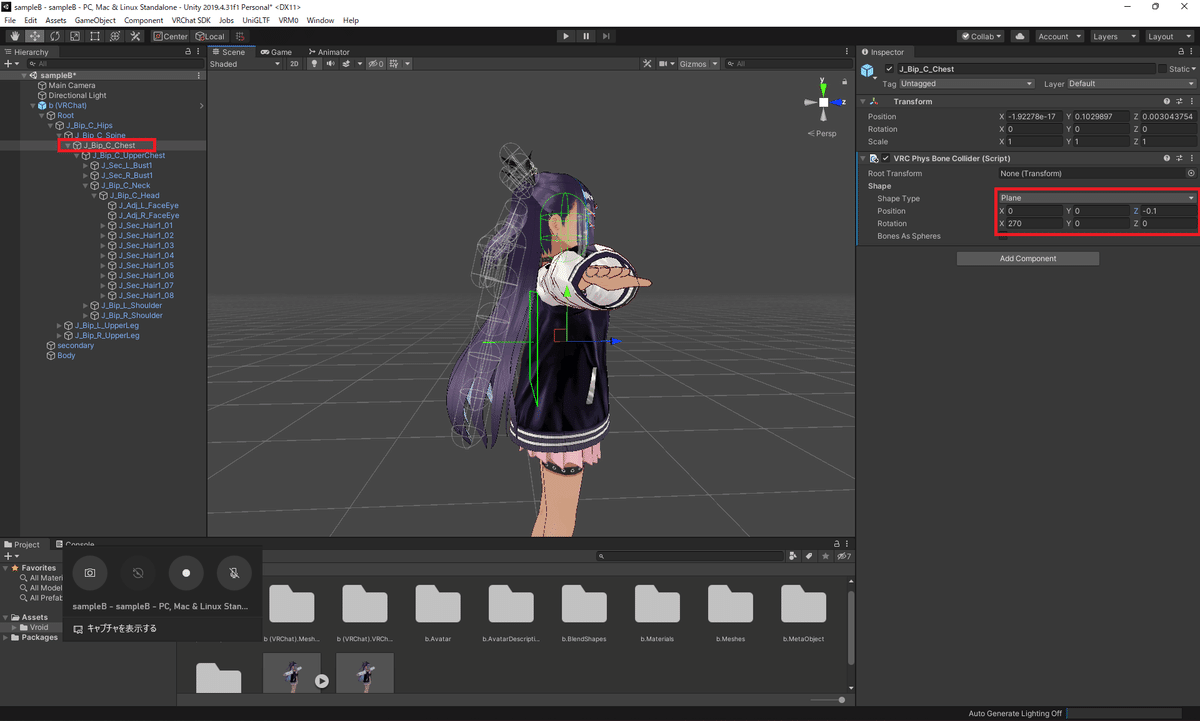Open the Shaded draw mode dropdown
This screenshot has height=721, width=1200.
[245, 64]
